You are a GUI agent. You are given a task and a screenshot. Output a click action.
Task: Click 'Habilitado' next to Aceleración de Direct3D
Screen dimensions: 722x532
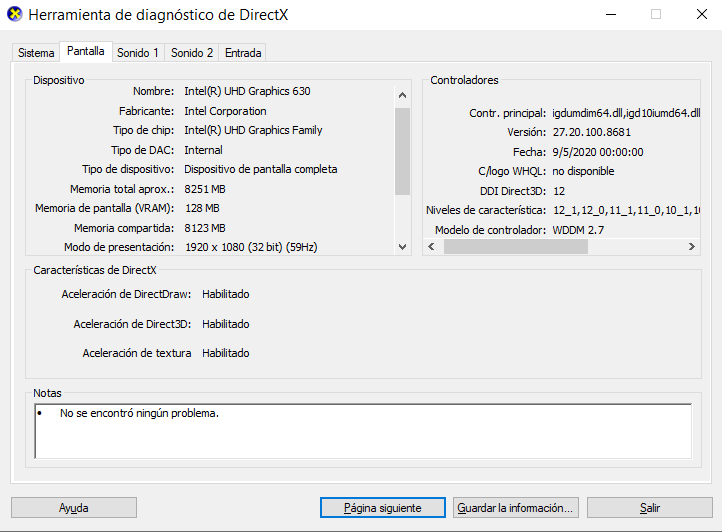226,324
